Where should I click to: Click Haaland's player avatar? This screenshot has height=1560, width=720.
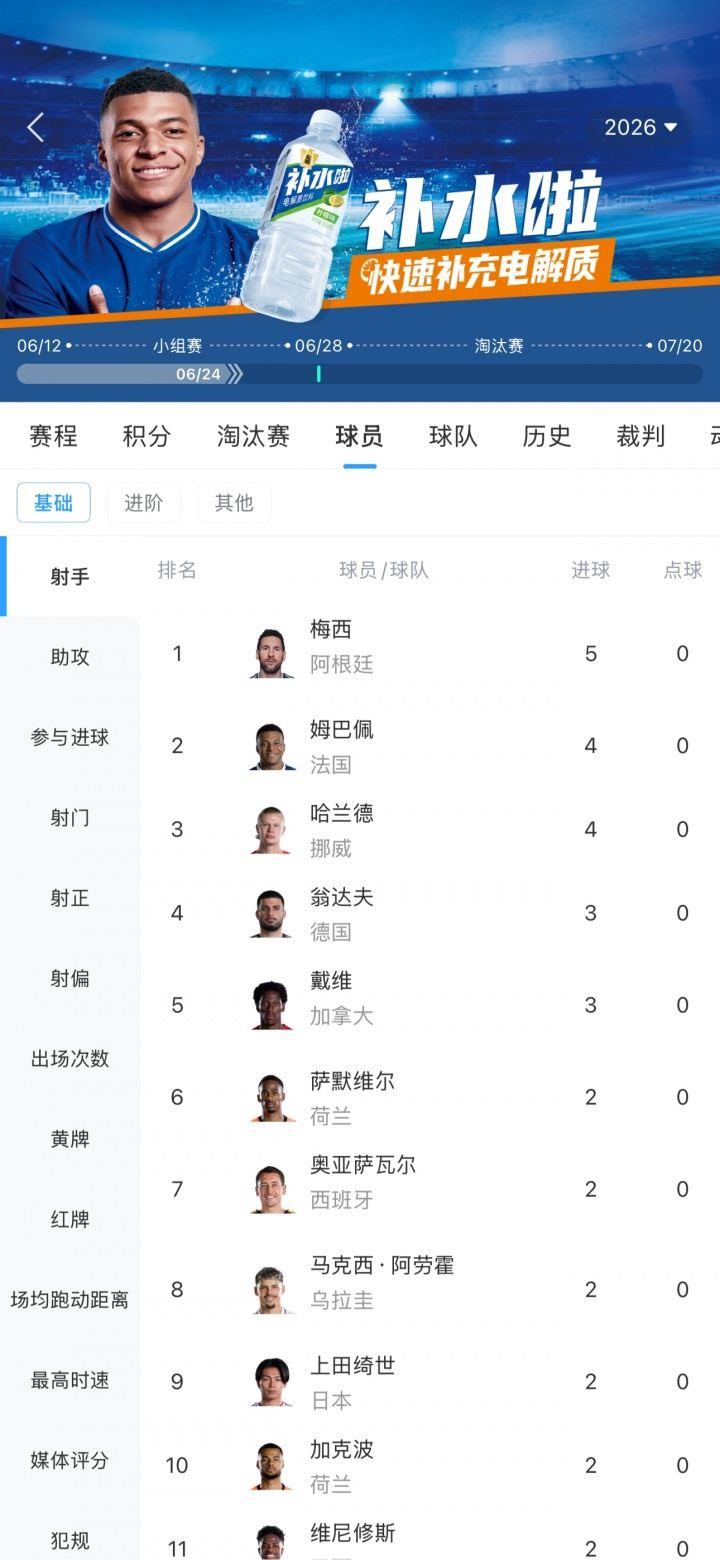coord(271,830)
